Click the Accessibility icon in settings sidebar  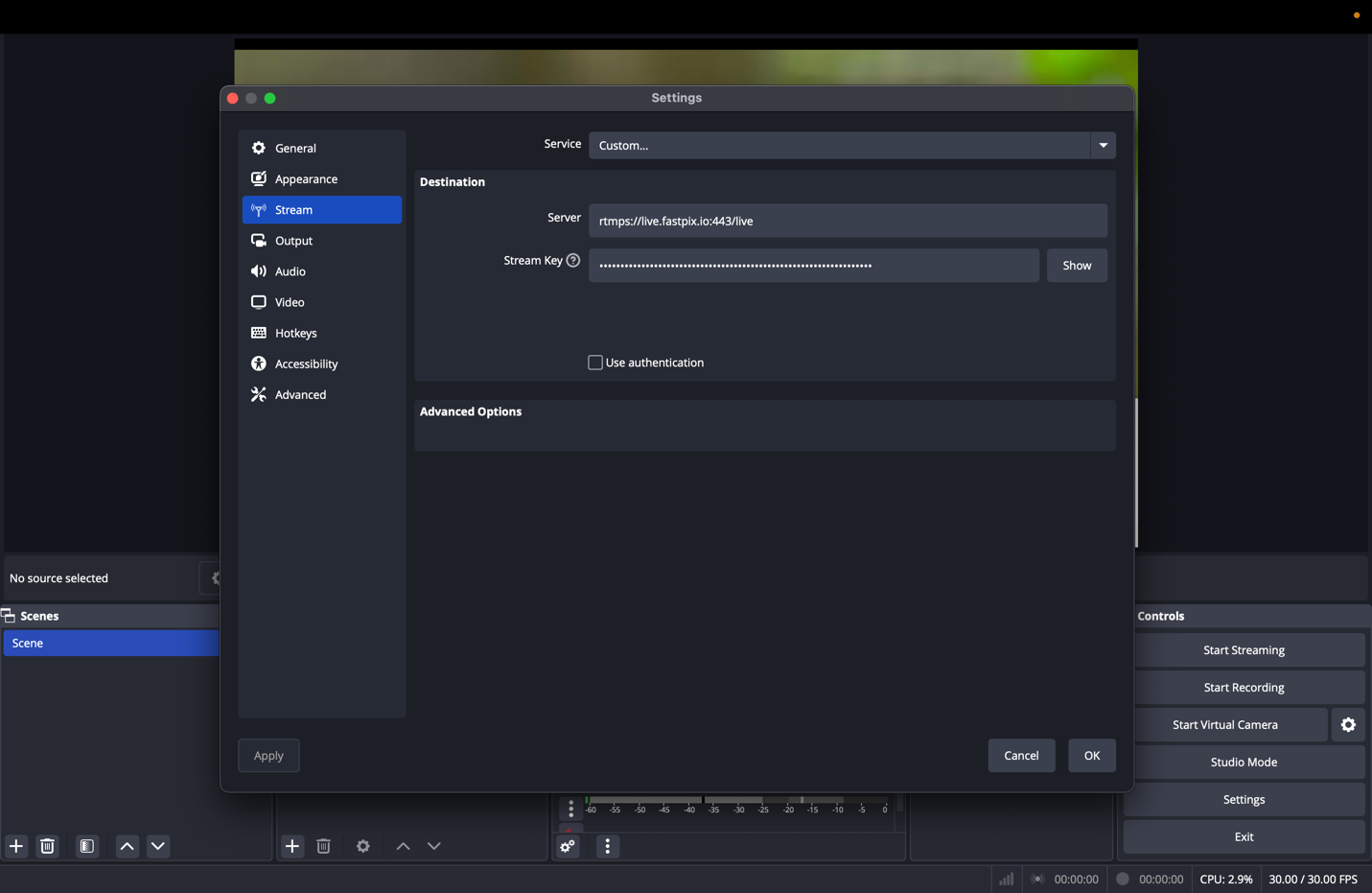point(259,364)
